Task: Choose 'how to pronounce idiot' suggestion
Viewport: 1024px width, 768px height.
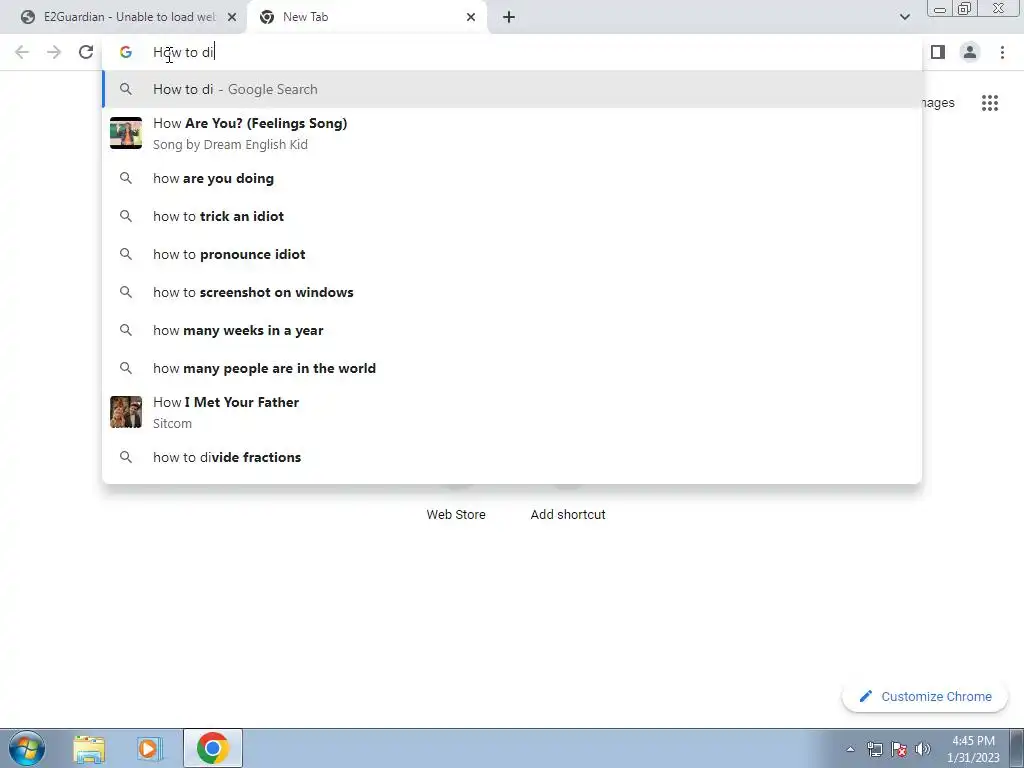Action: [512, 254]
